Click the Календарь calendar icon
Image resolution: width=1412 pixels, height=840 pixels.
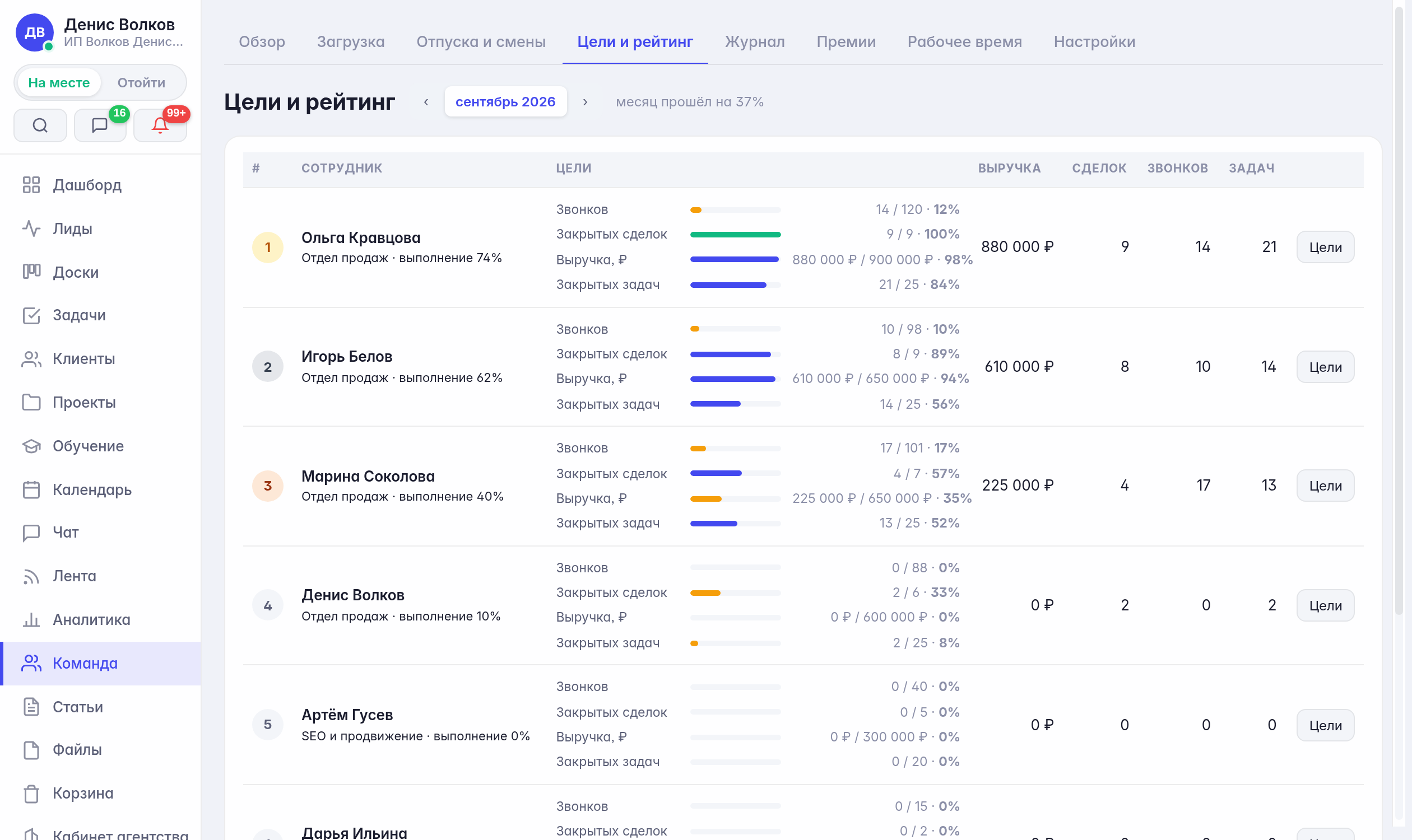[x=31, y=489]
